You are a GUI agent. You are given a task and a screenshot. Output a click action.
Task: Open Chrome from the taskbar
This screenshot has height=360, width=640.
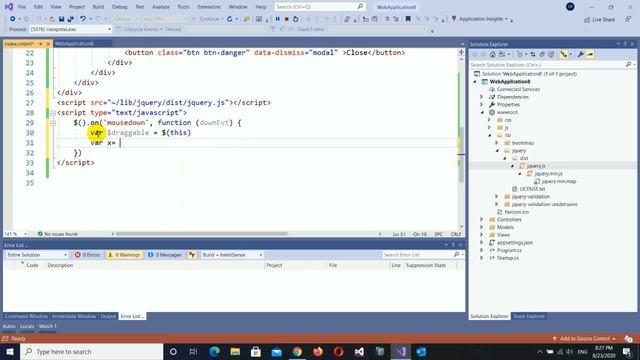(297, 351)
